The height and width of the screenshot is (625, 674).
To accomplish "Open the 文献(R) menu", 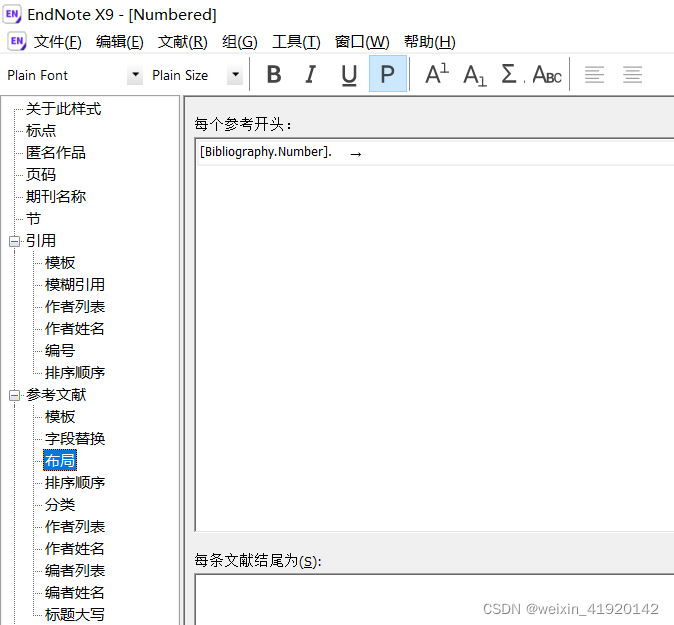I will point(182,42).
